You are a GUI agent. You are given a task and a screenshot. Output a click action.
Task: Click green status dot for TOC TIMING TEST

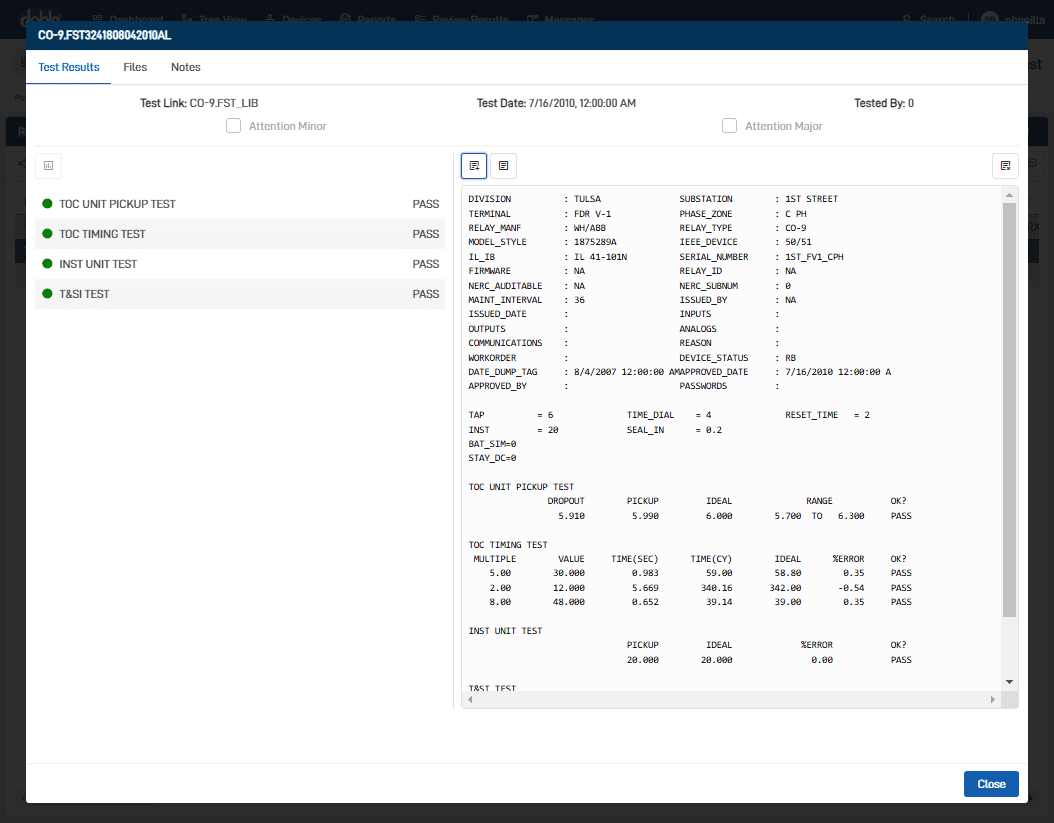pyautogui.click(x=47, y=234)
